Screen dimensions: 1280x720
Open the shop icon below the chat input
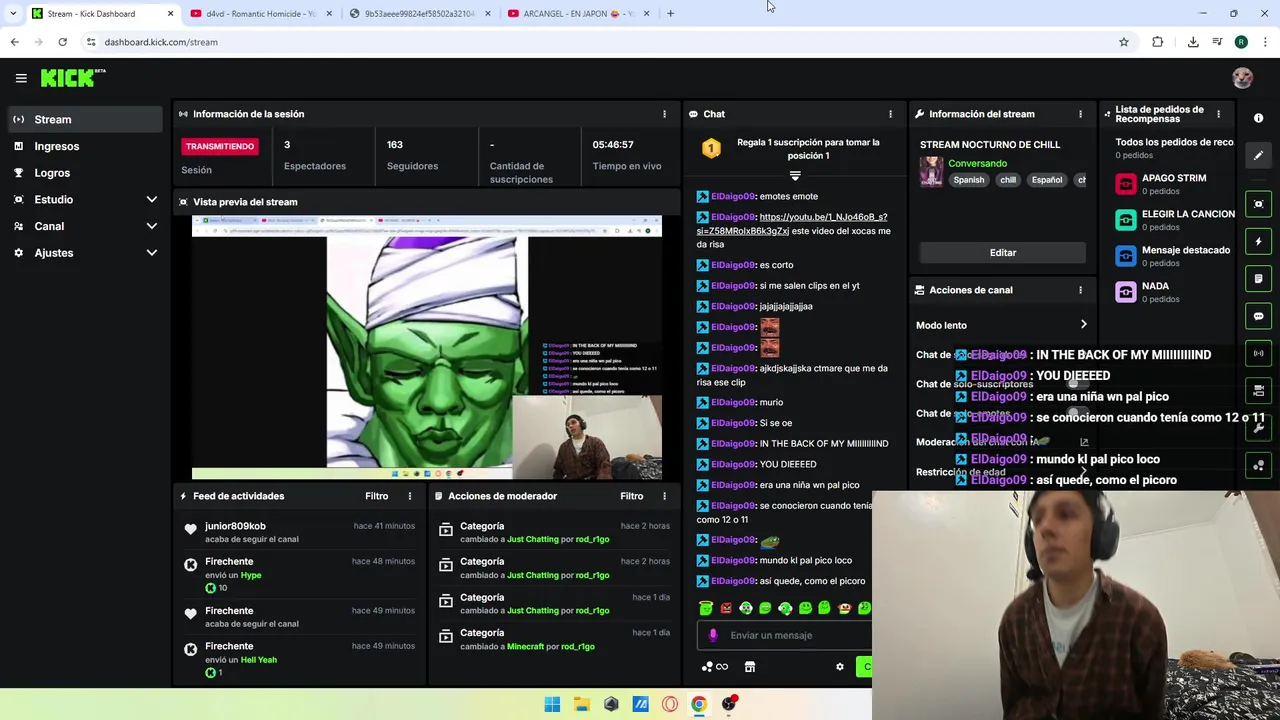tap(750, 667)
